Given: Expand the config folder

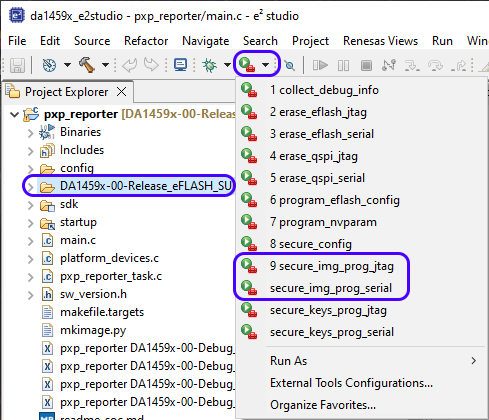Looking at the screenshot, I should (x=31, y=169).
